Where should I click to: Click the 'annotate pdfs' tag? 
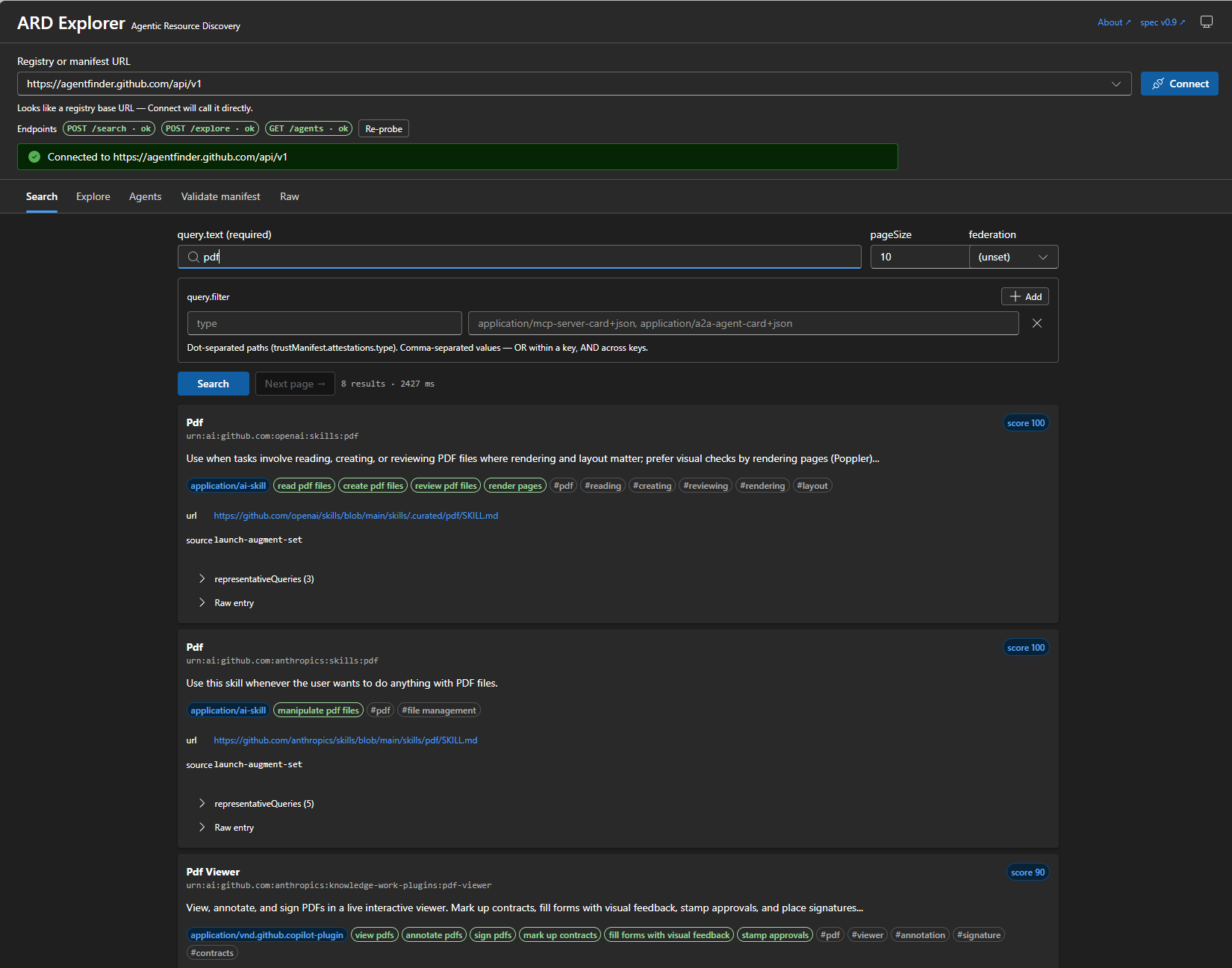point(434,935)
